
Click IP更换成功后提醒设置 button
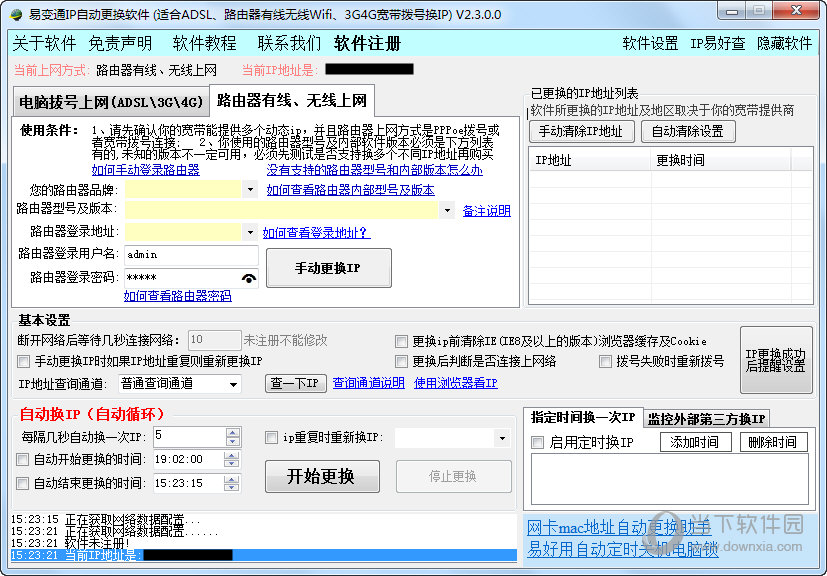[x=776, y=360]
